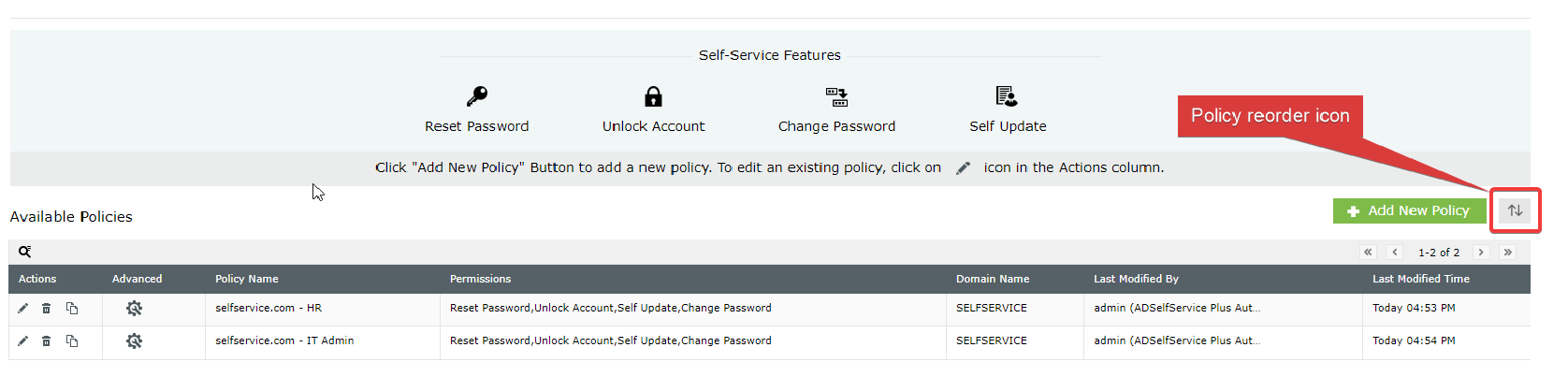
Task: Jump to the last page of policies
Action: click(1508, 253)
